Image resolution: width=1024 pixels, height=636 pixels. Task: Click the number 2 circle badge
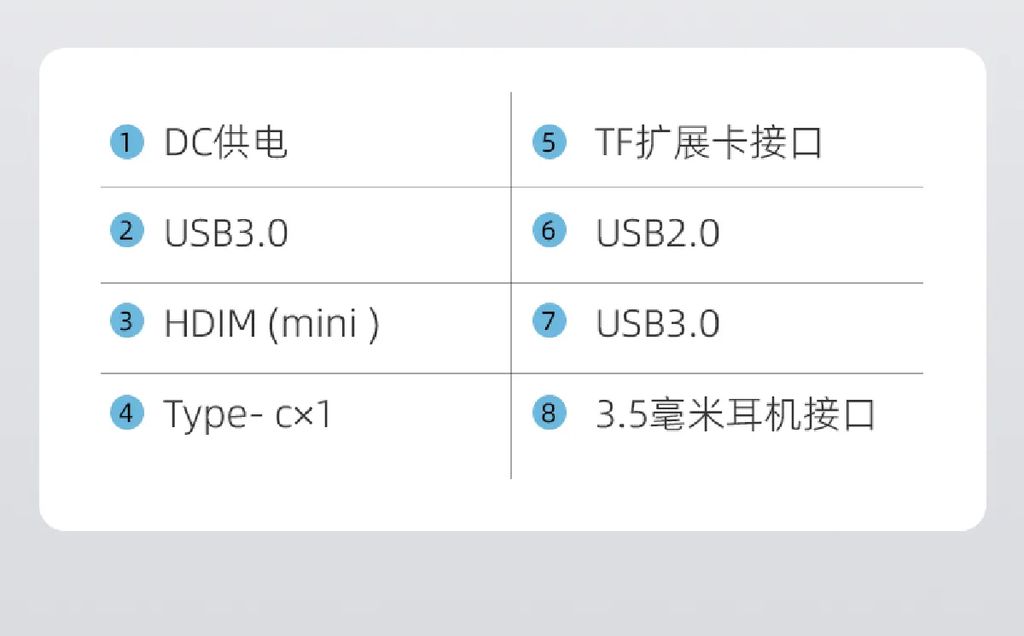(126, 232)
